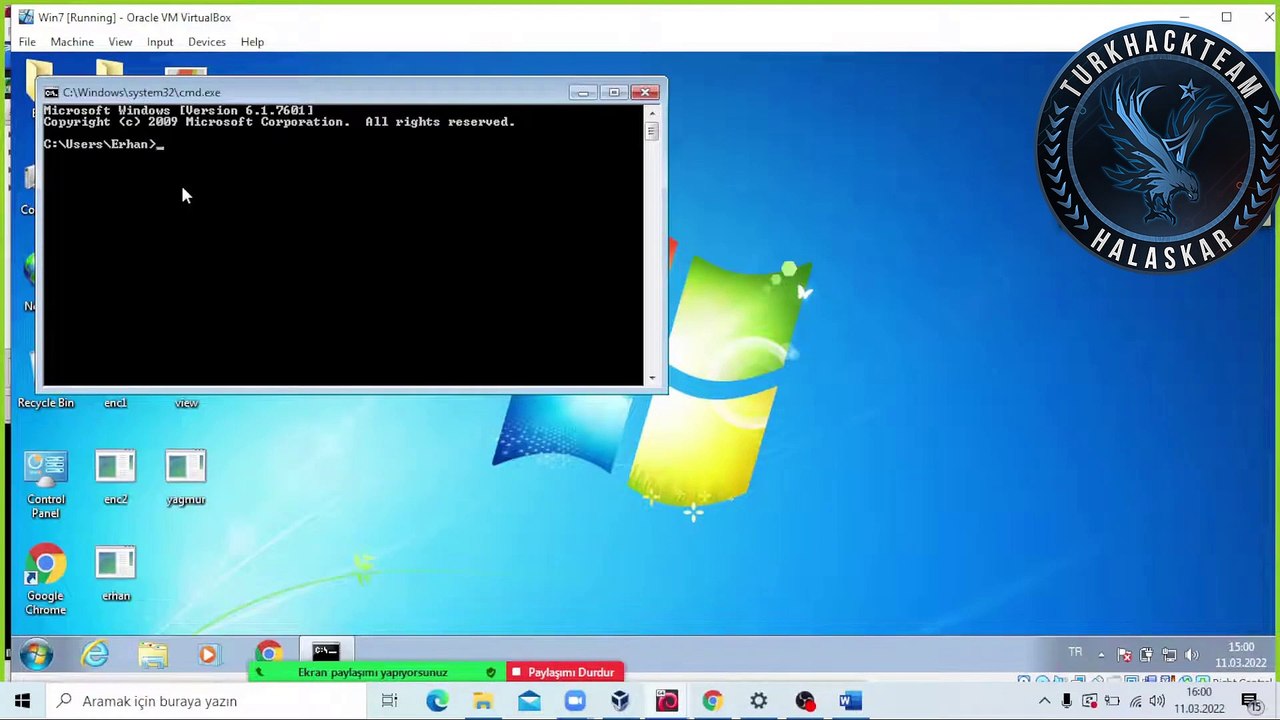Open Settings gear on host taskbar

pos(758,701)
